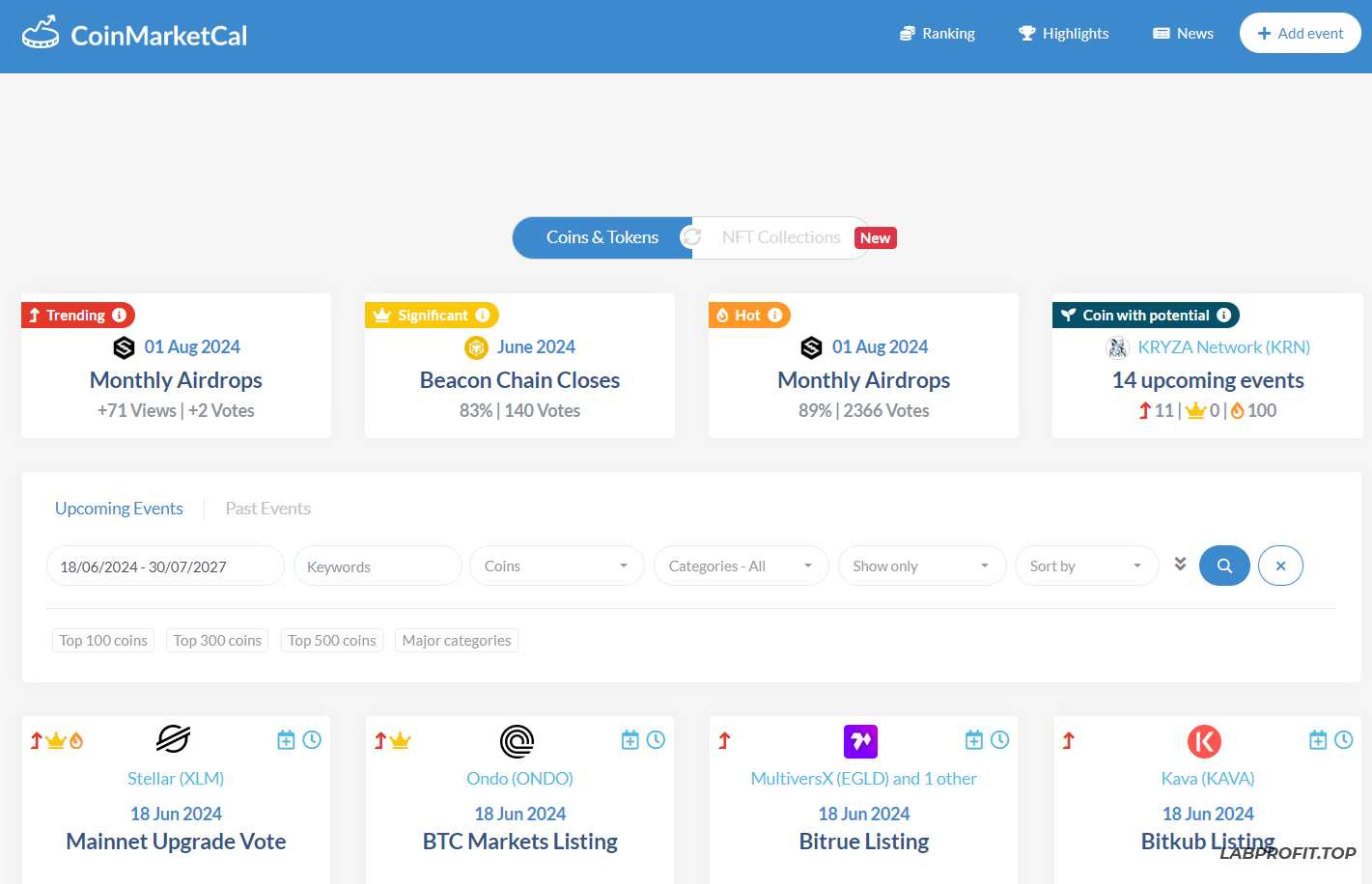Click the MultiversX purple logo icon

tap(860, 741)
